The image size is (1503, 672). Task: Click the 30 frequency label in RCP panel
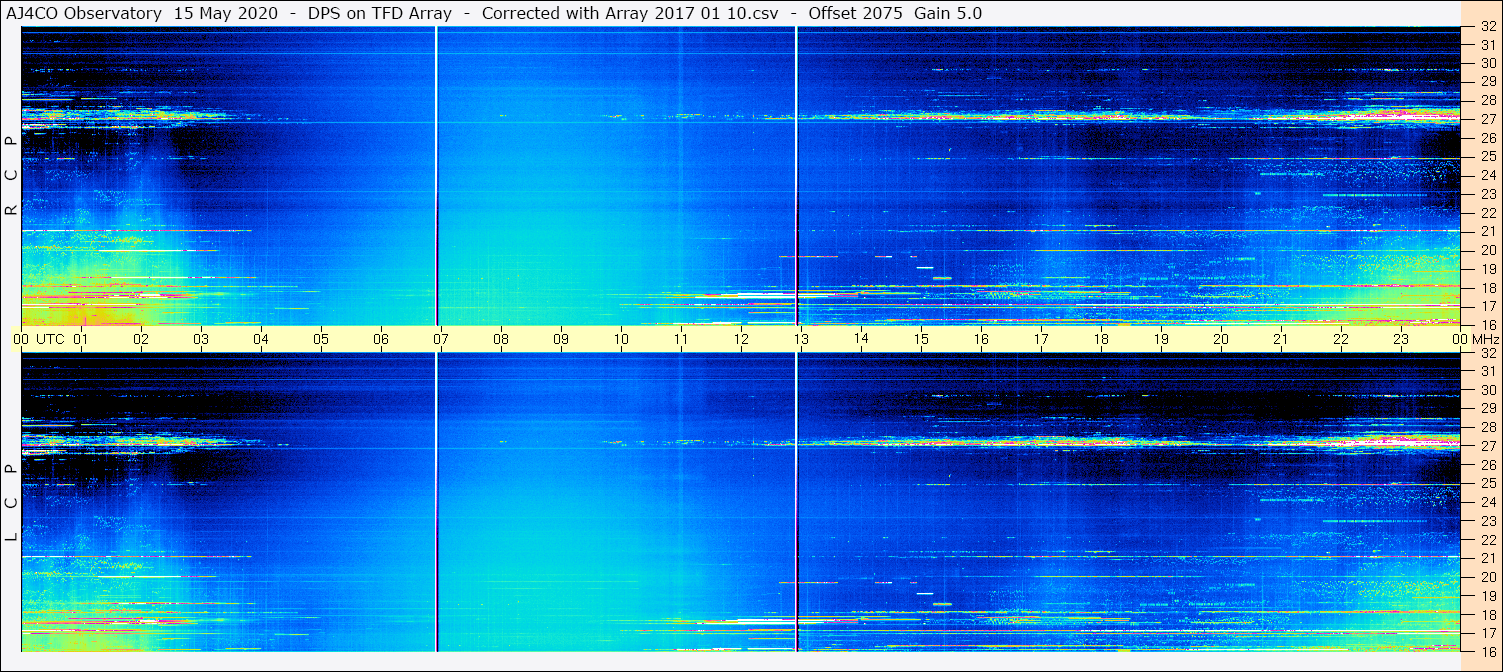1487,62
